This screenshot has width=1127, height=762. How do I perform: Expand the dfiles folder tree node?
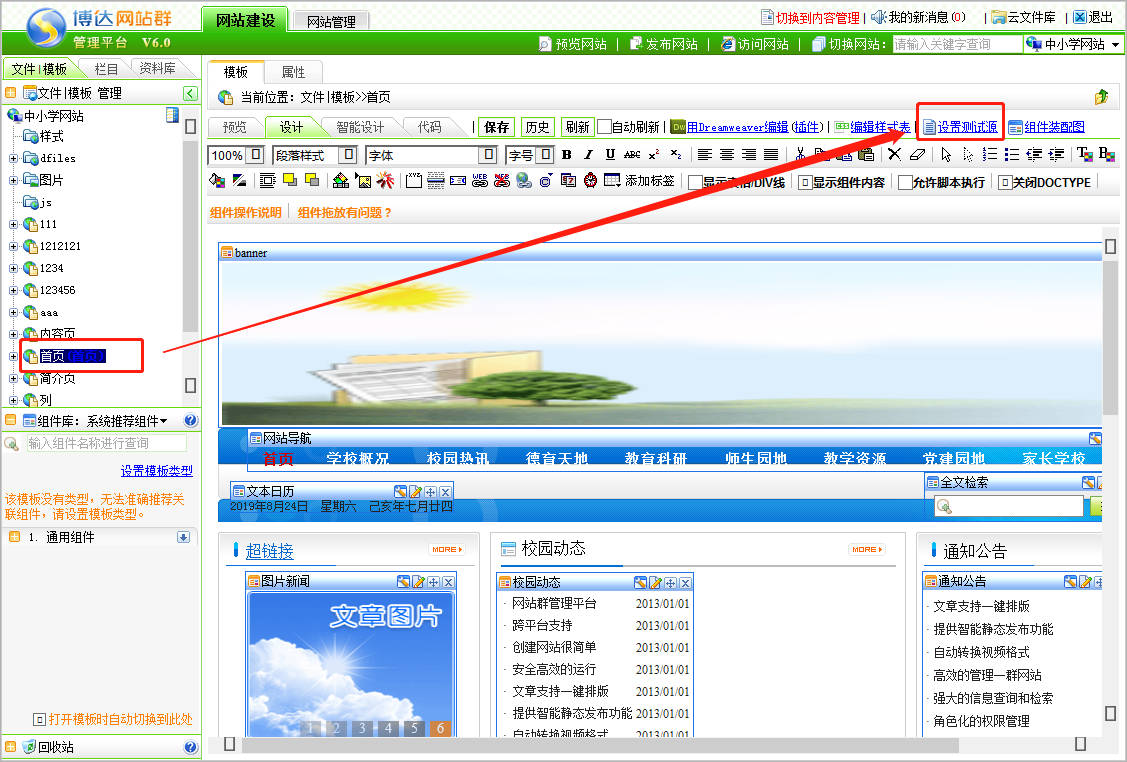13,158
